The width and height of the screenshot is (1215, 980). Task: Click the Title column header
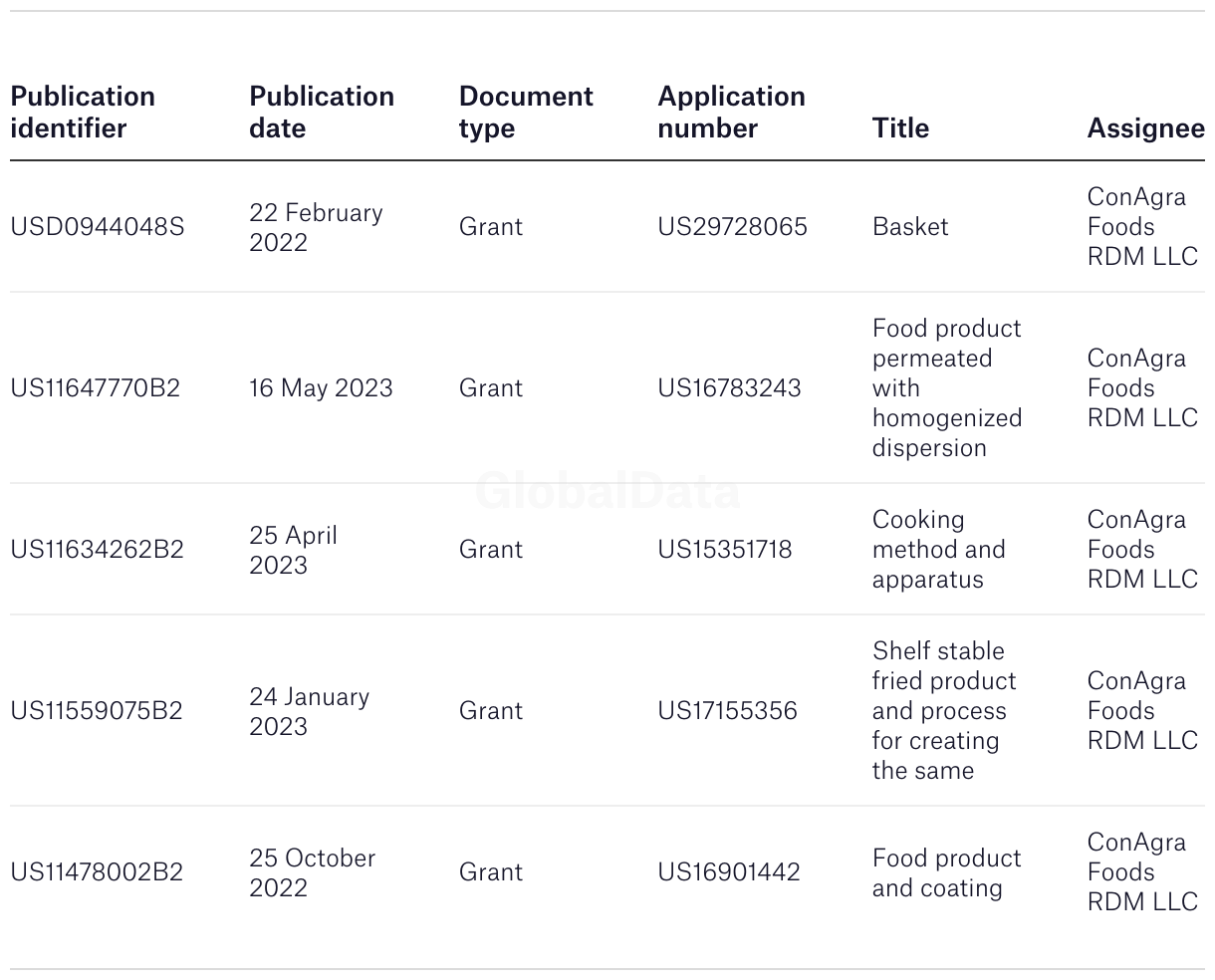[x=900, y=128]
